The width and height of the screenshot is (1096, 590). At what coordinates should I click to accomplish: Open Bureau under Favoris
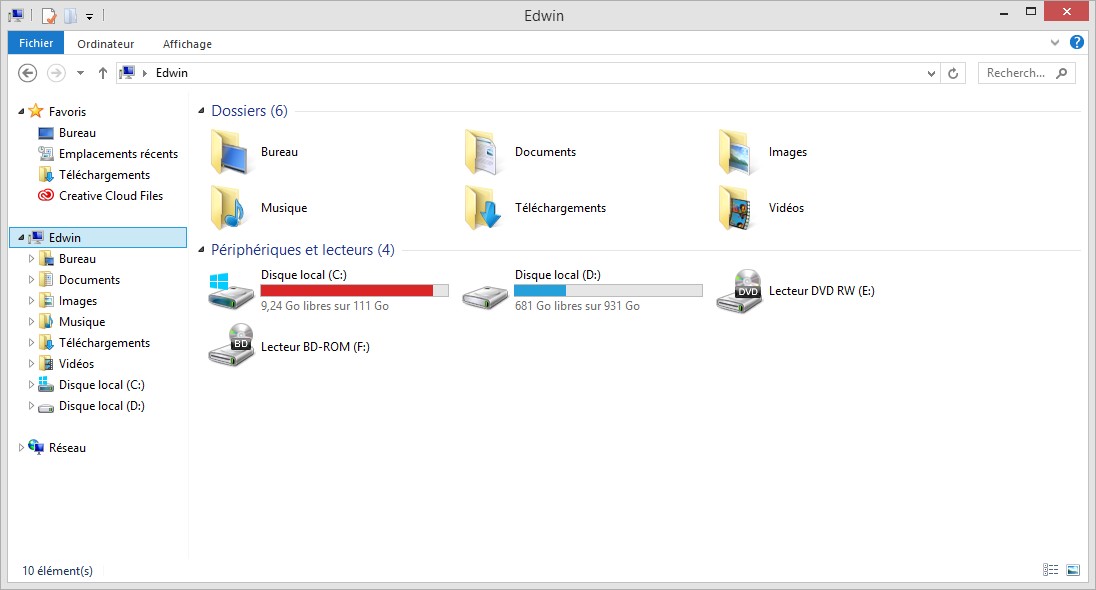coord(67,133)
